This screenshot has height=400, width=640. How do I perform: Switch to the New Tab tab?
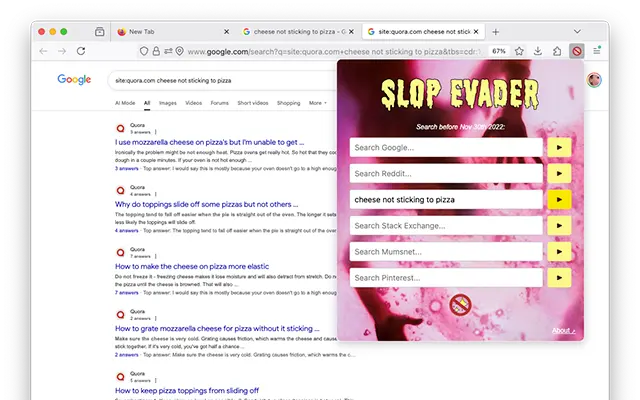pyautogui.click(x=171, y=31)
